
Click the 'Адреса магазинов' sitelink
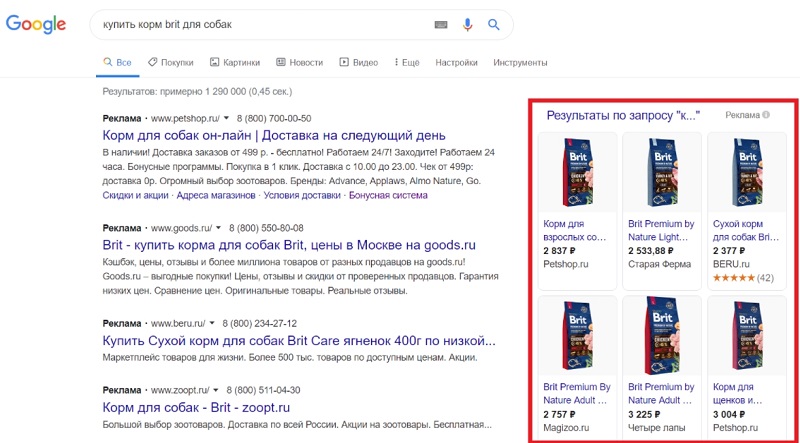216,195
